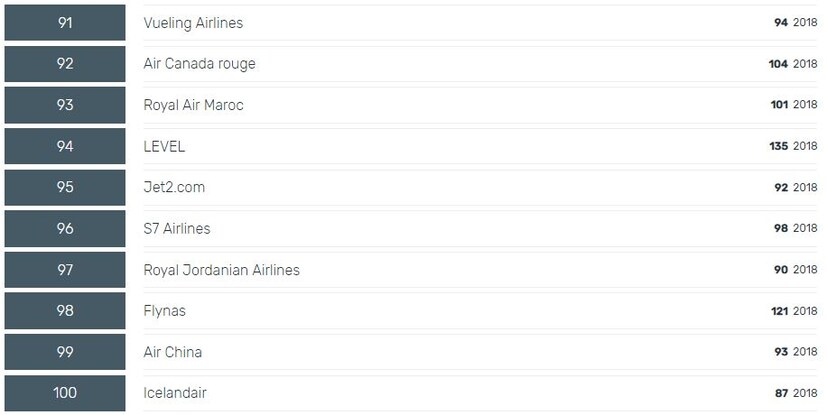The width and height of the screenshot is (827, 415).
Task: Select Air China from the ranking
Action: pyautogui.click(x=172, y=351)
